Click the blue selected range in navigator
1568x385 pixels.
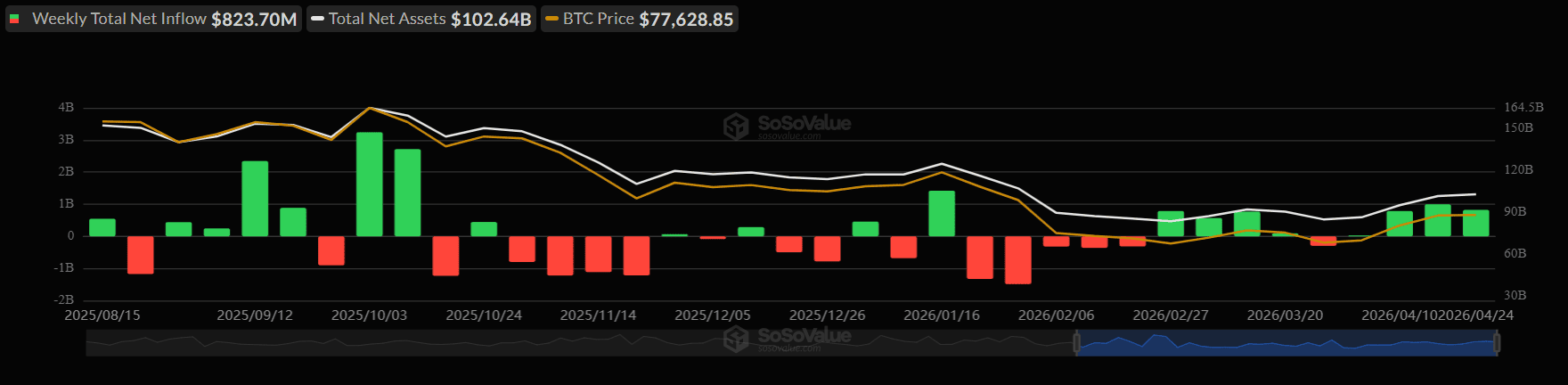pos(1286,343)
